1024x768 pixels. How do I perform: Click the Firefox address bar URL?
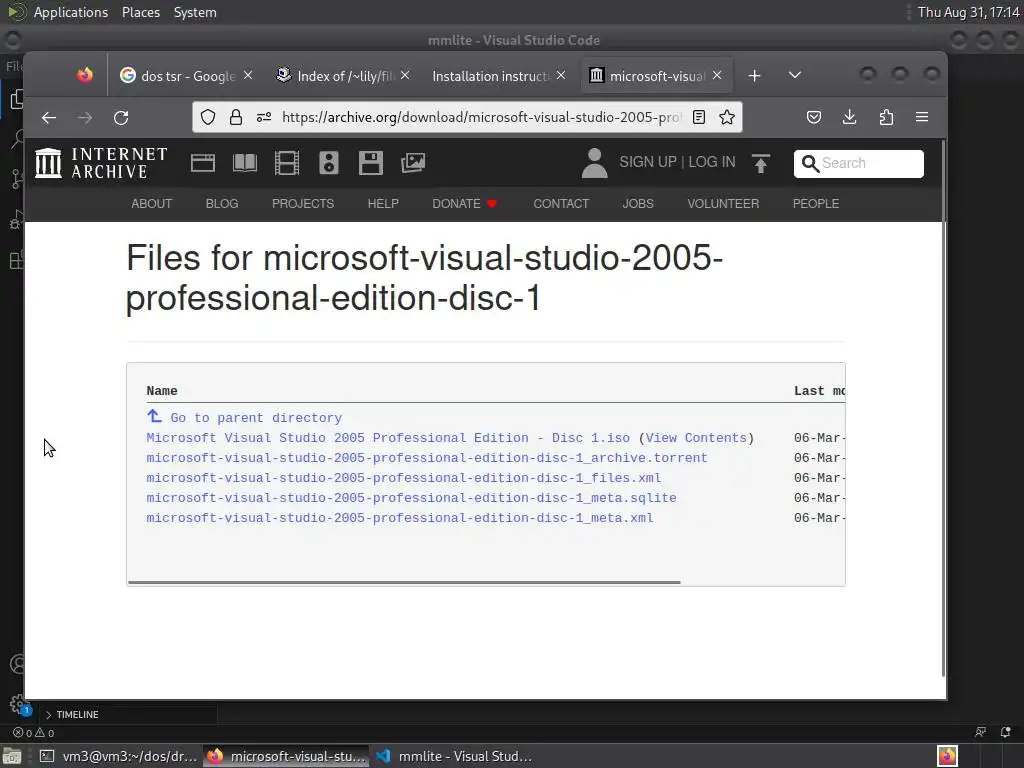481,118
